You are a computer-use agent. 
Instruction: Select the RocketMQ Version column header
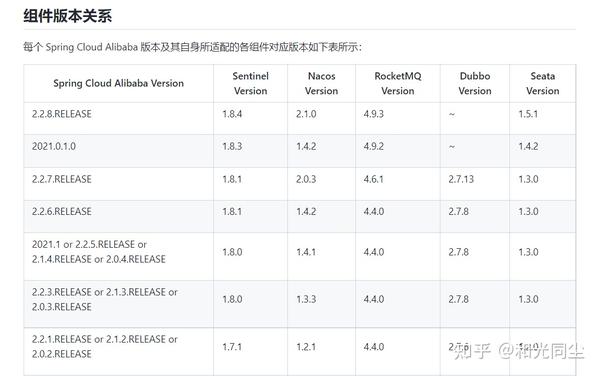pyautogui.click(x=398, y=83)
